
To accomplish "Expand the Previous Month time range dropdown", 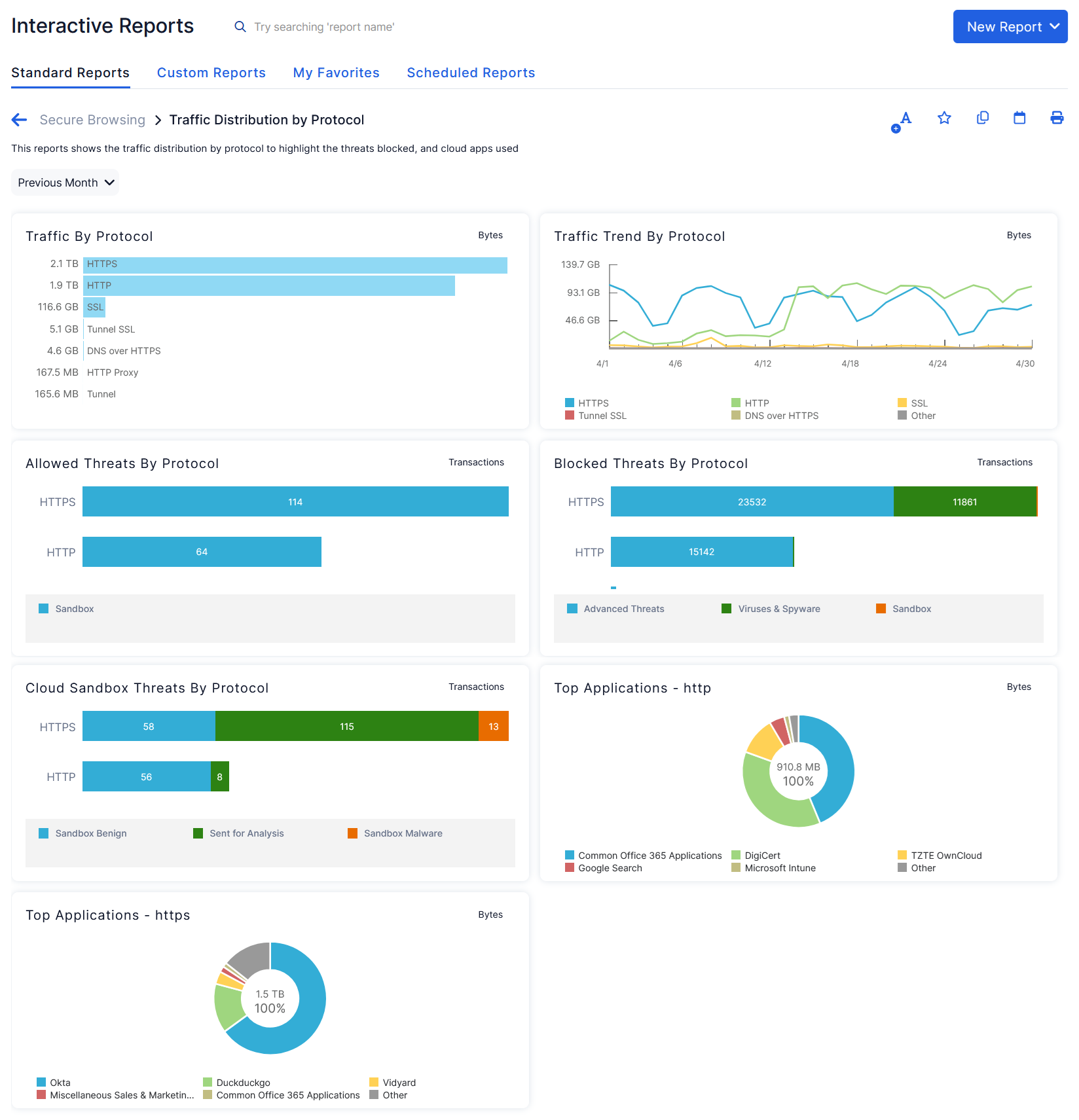I will coord(65,183).
